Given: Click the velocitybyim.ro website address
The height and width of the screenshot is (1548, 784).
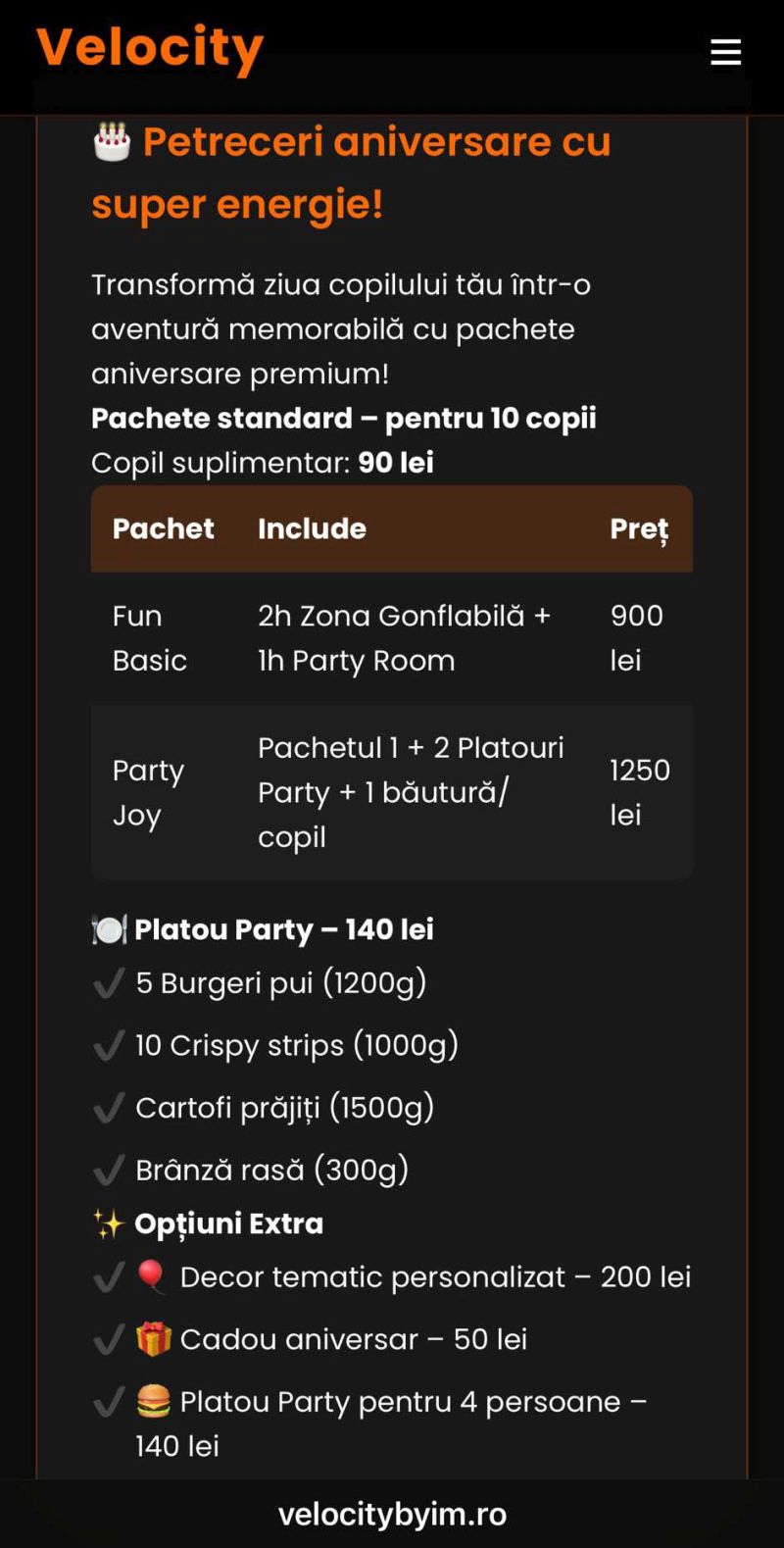Looking at the screenshot, I should (392, 1515).
